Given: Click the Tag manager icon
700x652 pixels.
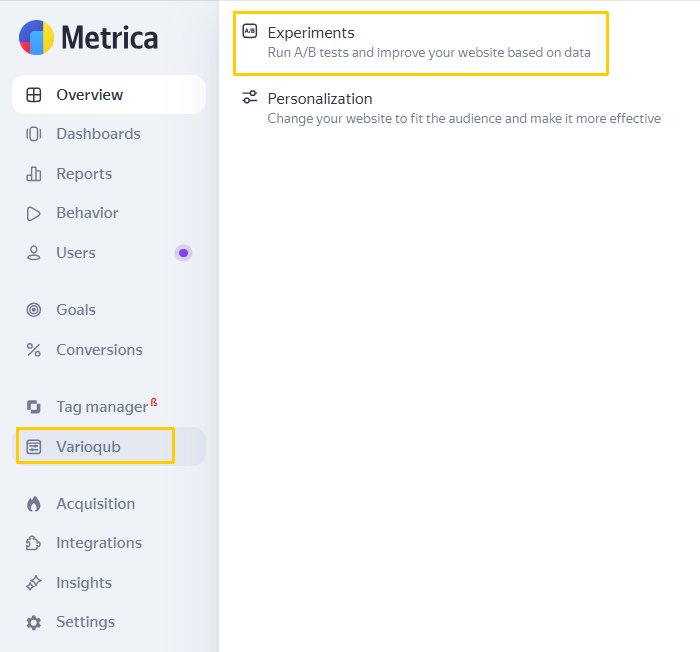Looking at the screenshot, I should [x=34, y=407].
